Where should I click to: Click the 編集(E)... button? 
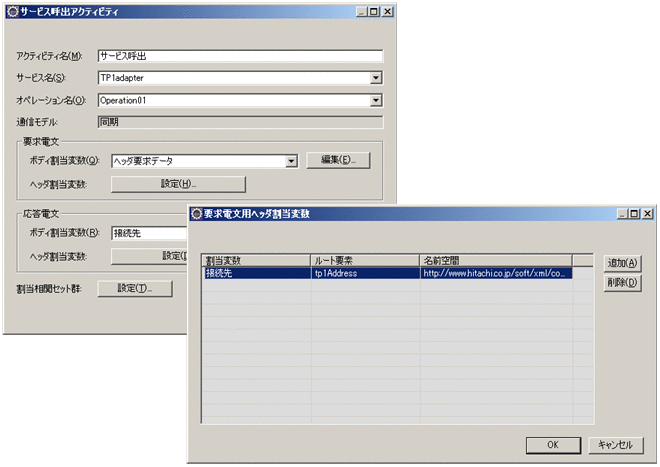tap(338, 160)
